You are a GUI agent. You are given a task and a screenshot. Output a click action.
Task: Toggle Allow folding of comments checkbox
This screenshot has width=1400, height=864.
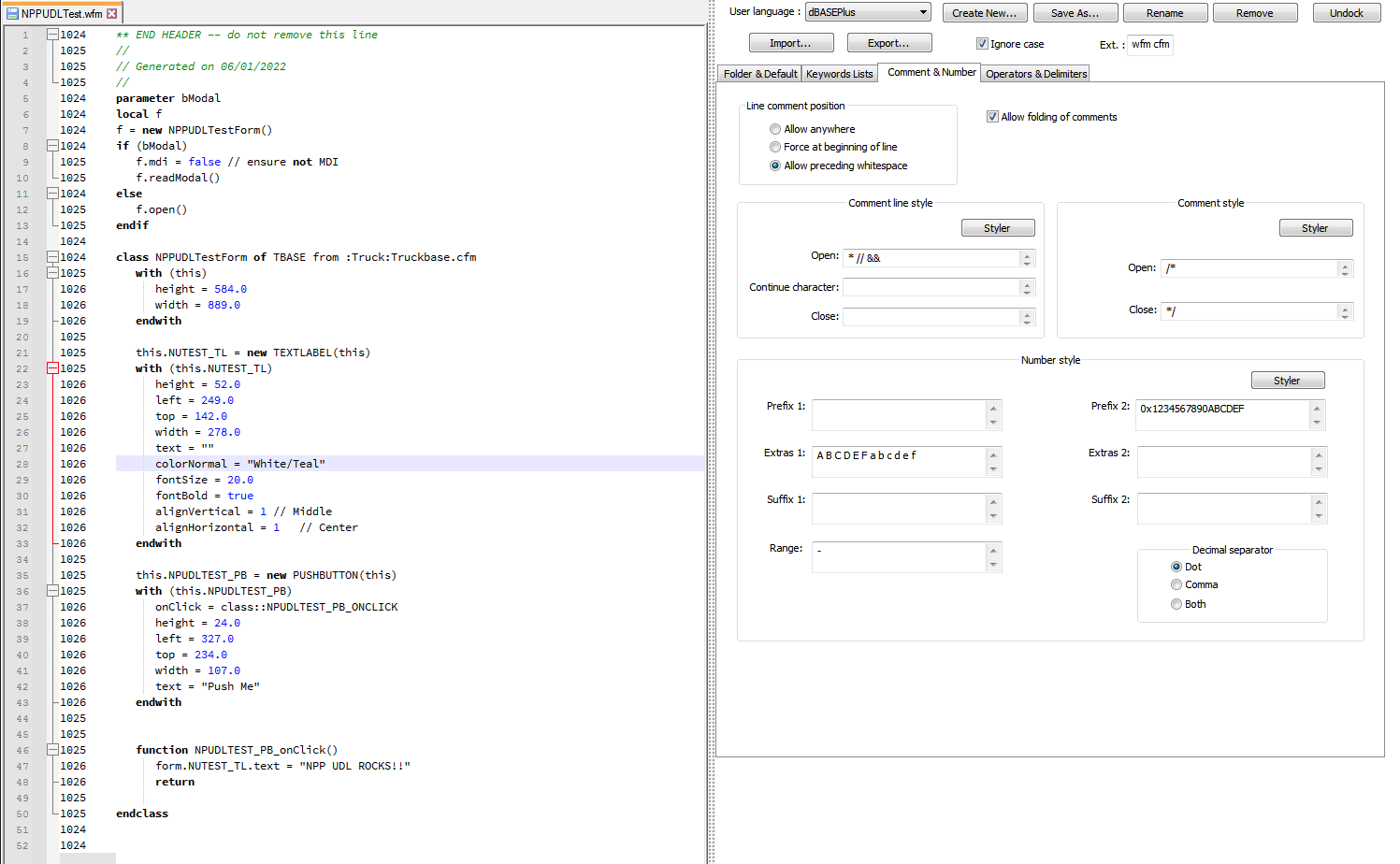pyautogui.click(x=992, y=117)
